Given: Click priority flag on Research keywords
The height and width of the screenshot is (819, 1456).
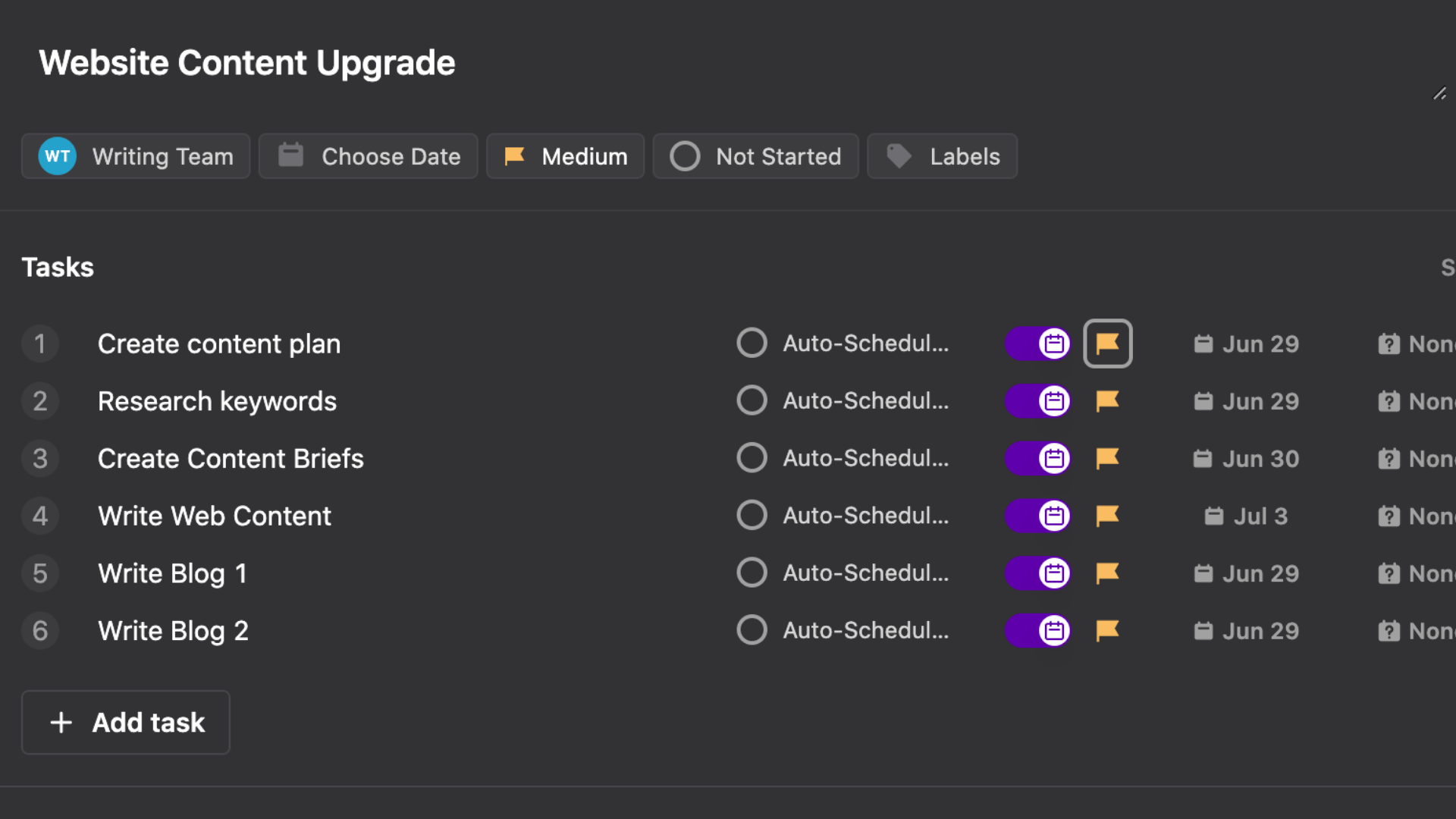Looking at the screenshot, I should point(1107,401).
